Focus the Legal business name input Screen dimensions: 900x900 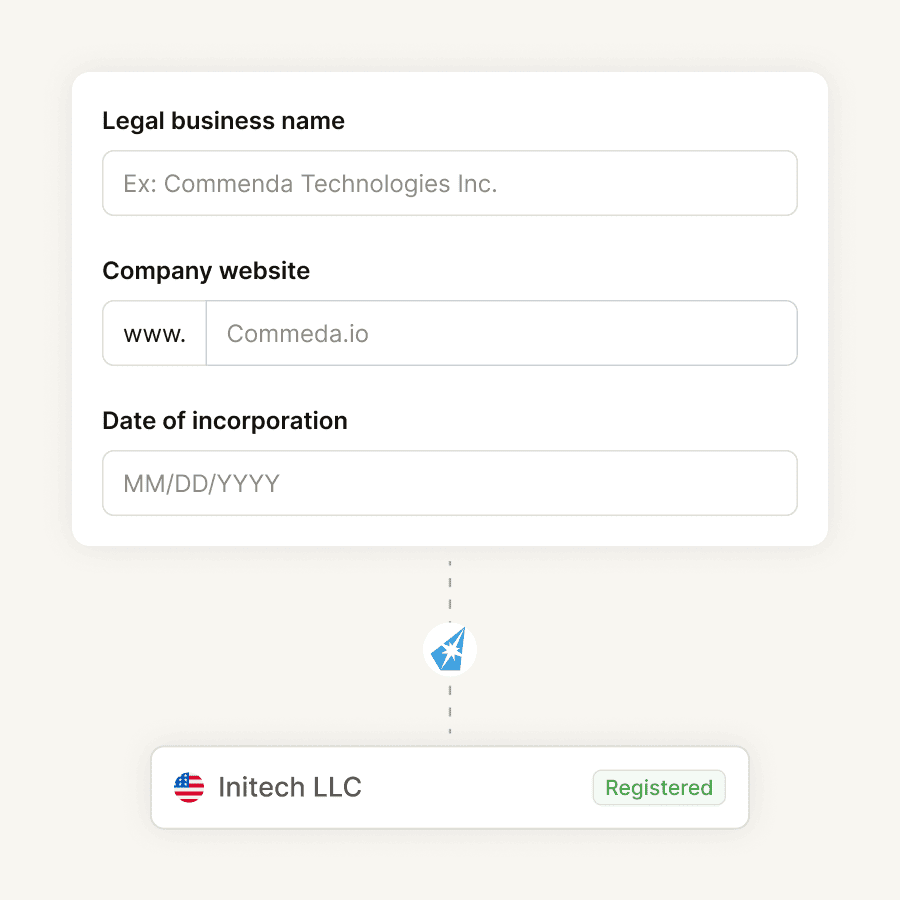pos(449,183)
